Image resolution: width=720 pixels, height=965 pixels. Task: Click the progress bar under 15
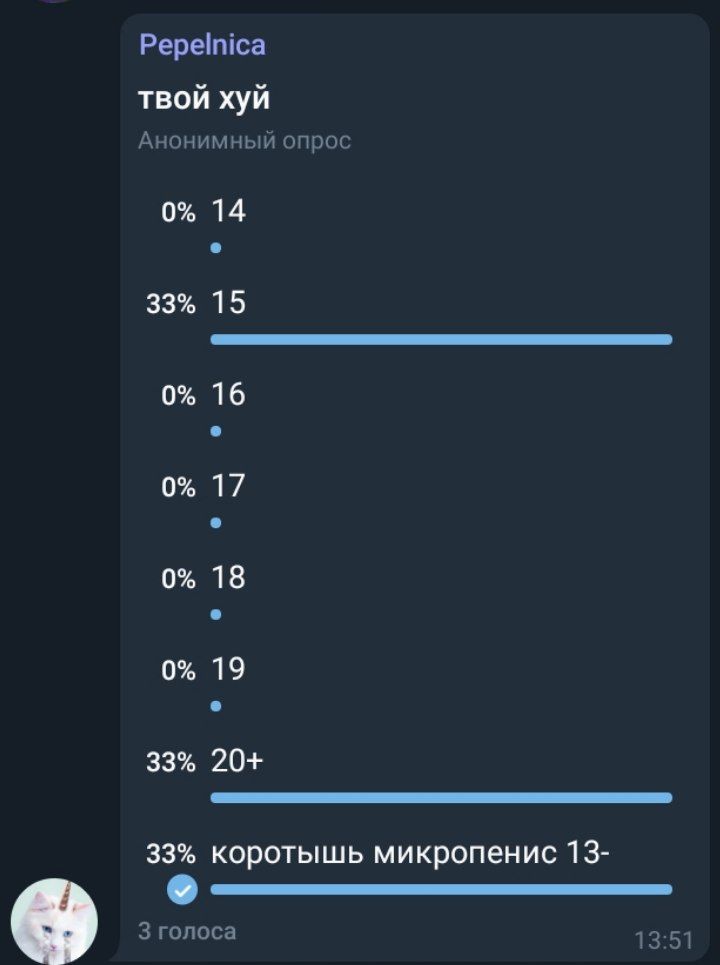click(441, 340)
